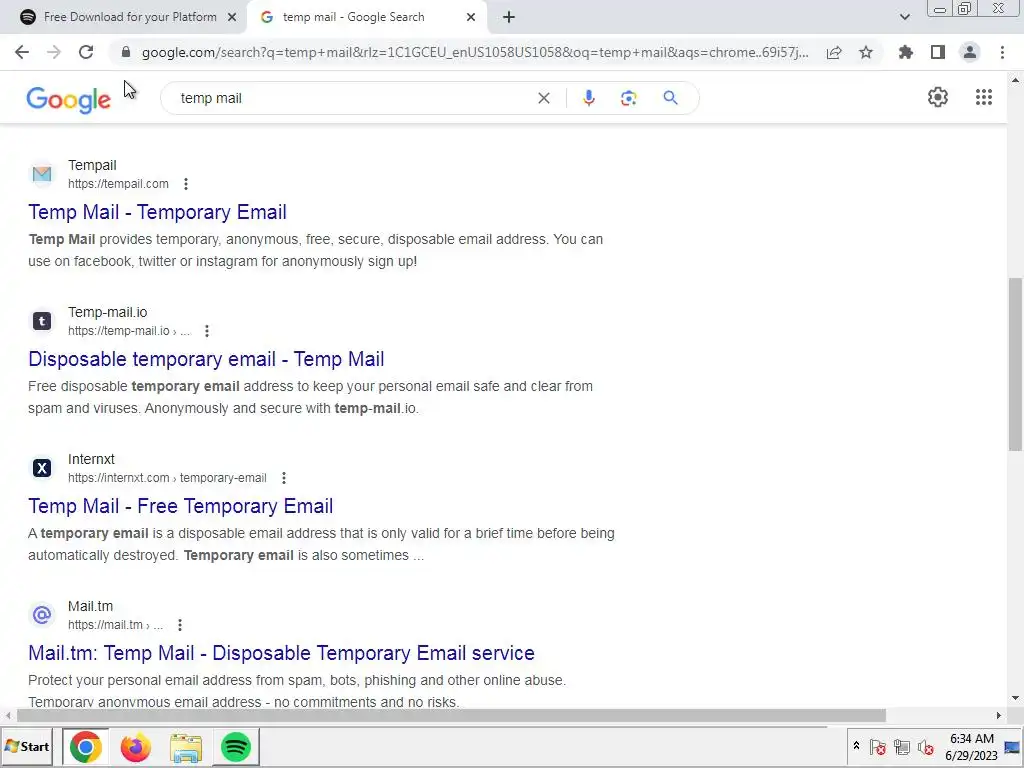Open the Google apps grid
The image size is (1024, 768).
point(984,97)
